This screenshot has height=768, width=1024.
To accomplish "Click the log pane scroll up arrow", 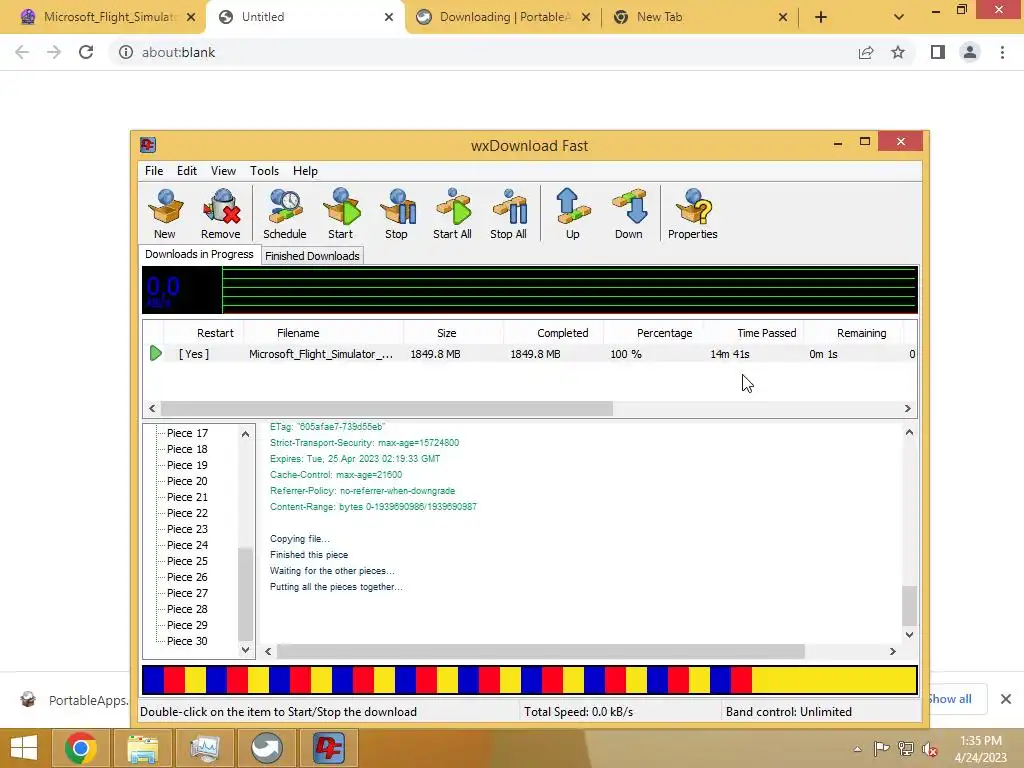I will coord(909,432).
